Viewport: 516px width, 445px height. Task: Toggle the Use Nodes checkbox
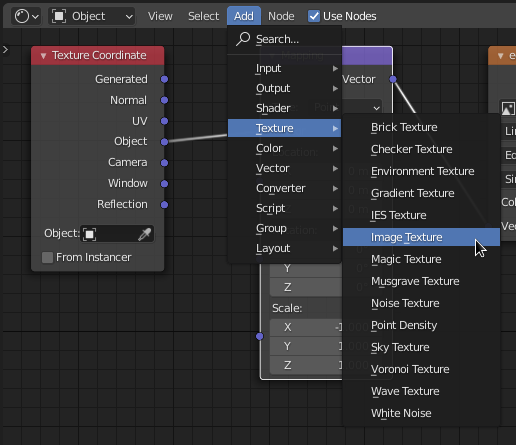[x=314, y=16]
